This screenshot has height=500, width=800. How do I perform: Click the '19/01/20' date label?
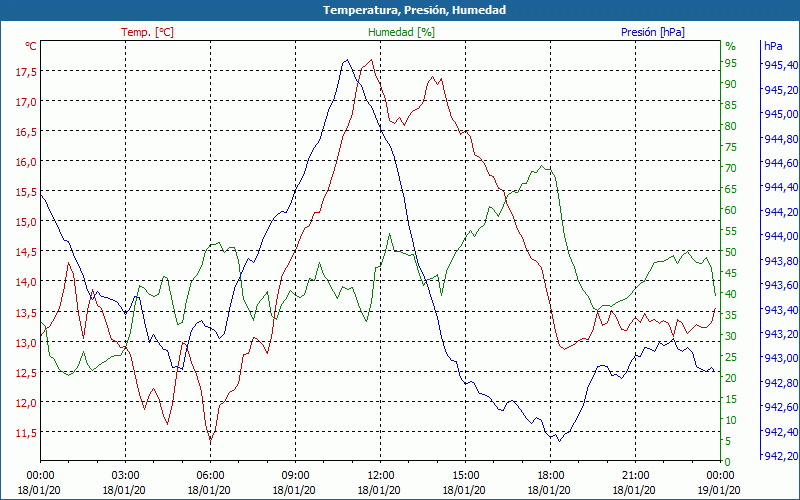pyautogui.click(x=719, y=490)
